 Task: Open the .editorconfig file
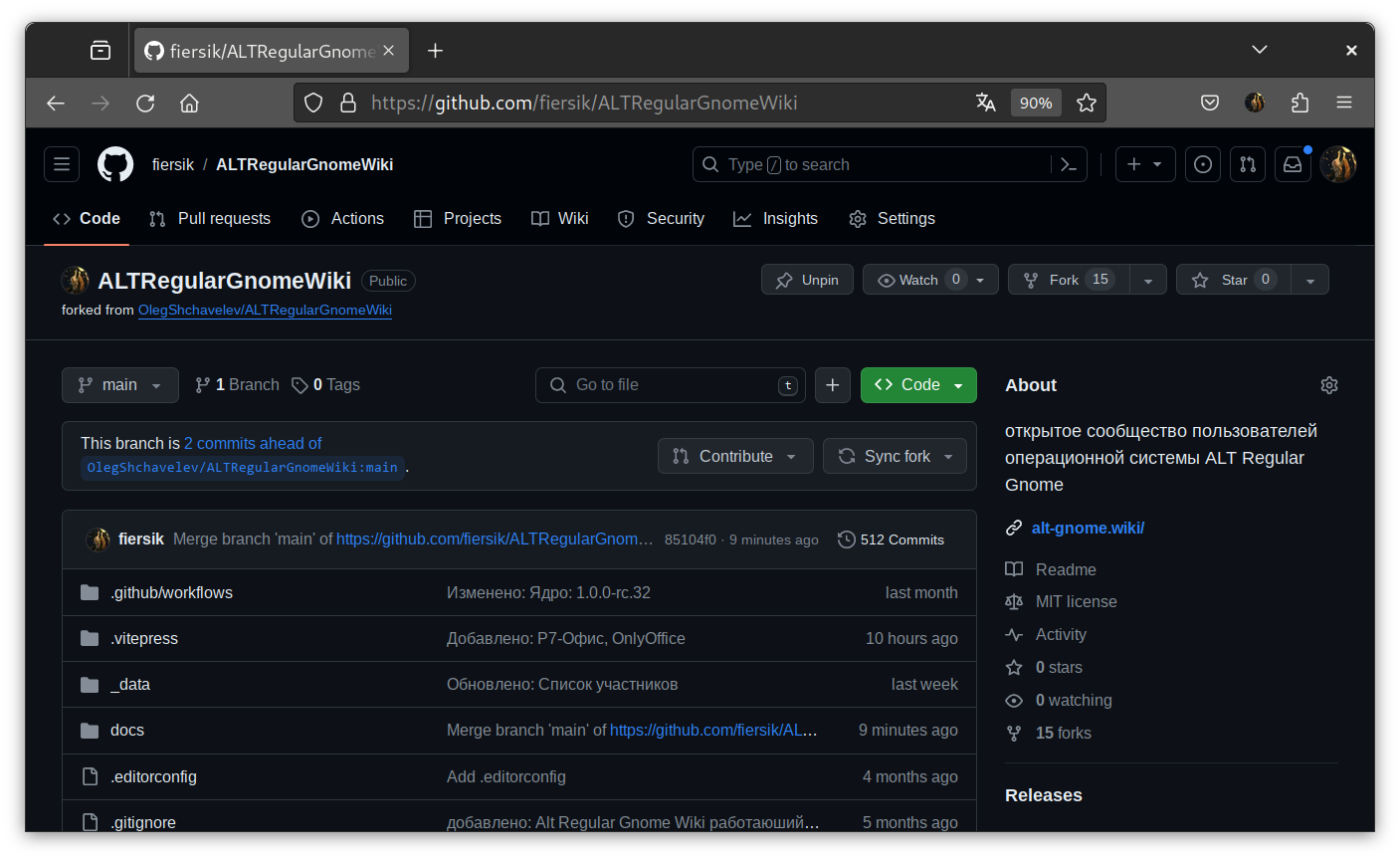[x=153, y=776]
